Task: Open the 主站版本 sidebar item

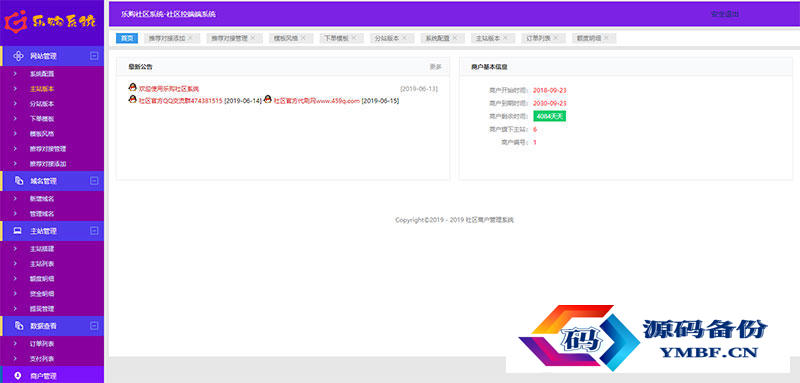Action: click(x=42, y=89)
